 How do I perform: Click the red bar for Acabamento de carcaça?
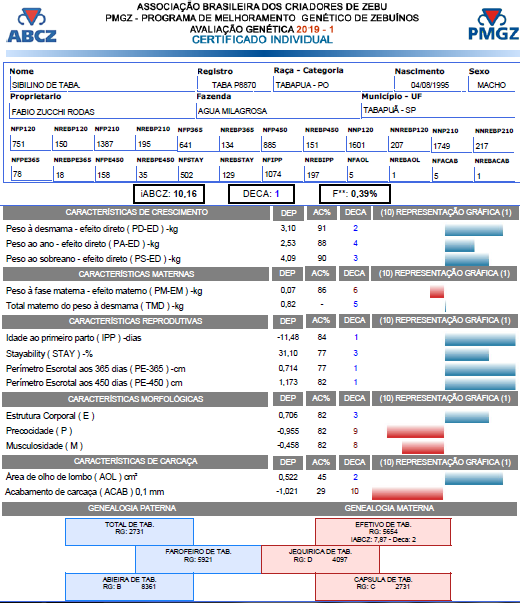pyautogui.click(x=407, y=494)
